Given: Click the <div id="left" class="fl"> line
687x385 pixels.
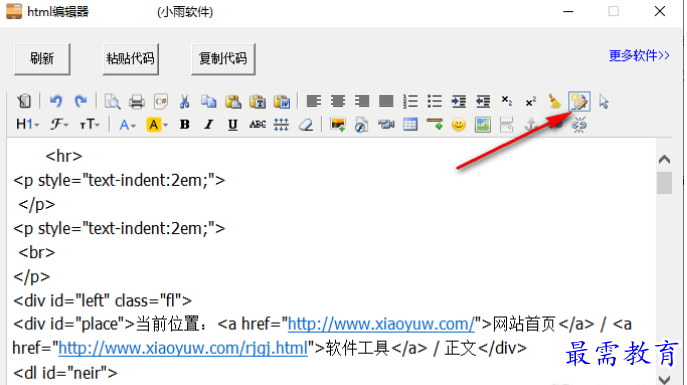Looking at the screenshot, I should coord(103,300).
